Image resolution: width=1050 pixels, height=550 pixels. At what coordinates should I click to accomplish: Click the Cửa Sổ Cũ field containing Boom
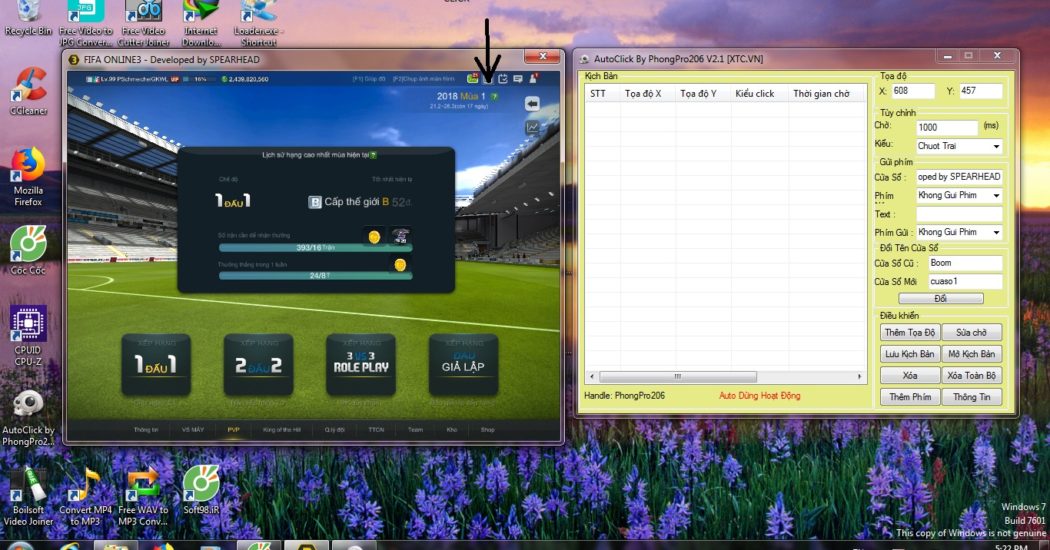965,263
